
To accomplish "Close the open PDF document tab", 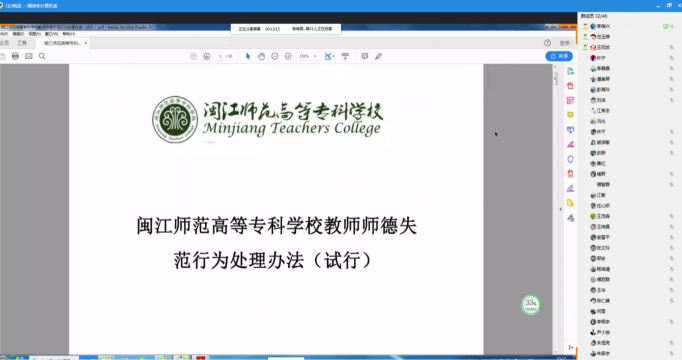I will pyautogui.click(x=86, y=43).
